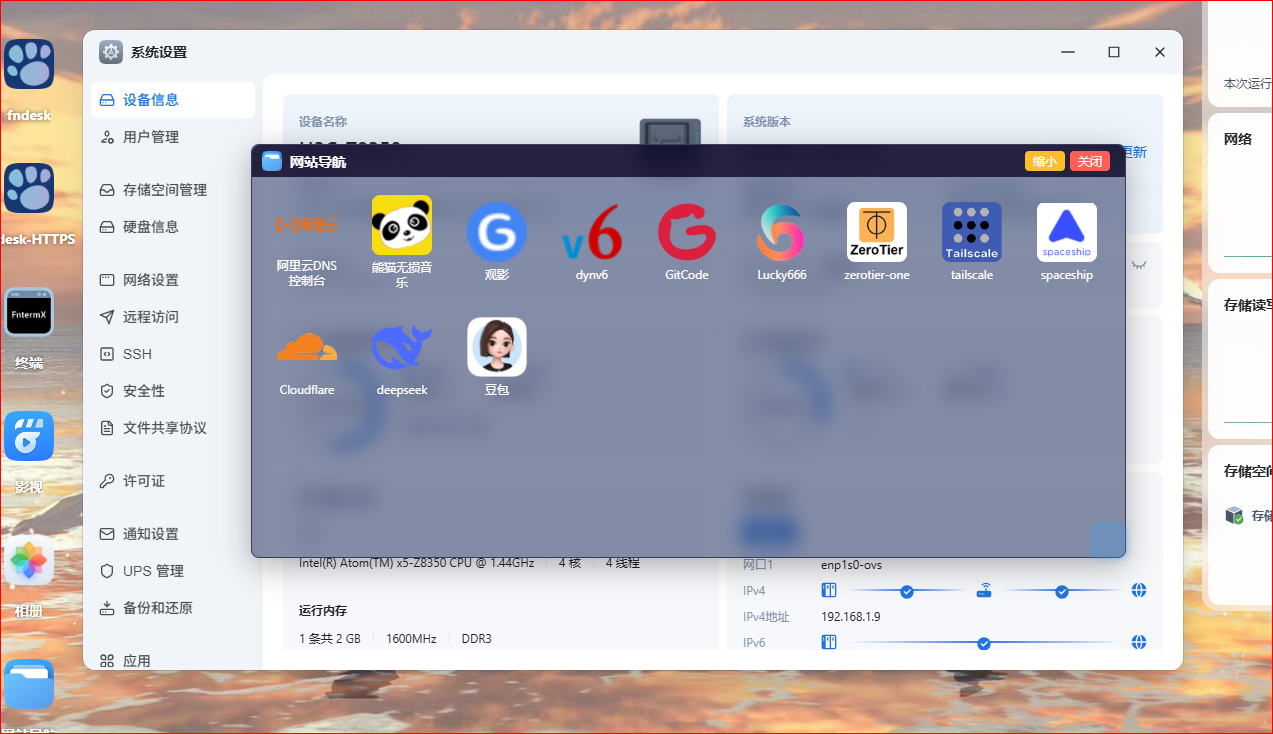Viewport: 1273px width, 734px height.
Task: Launch the 终端 FntermX desktop icon
Action: (x=29, y=312)
